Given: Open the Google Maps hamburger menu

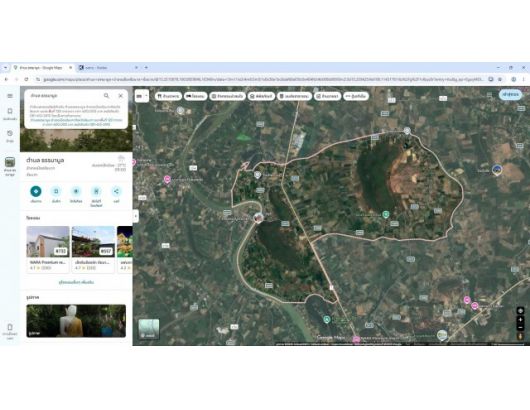Looking at the screenshot, I should coord(10,96).
